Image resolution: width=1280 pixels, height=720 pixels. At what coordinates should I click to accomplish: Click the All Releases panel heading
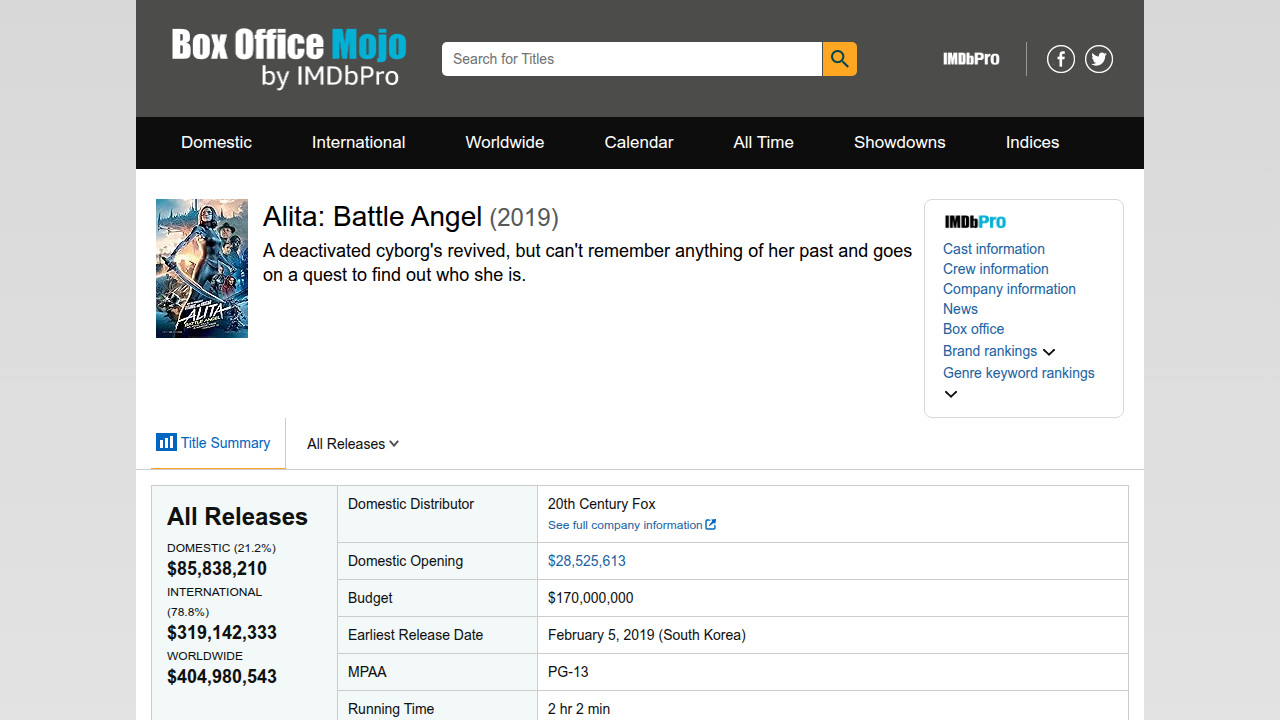pos(237,517)
